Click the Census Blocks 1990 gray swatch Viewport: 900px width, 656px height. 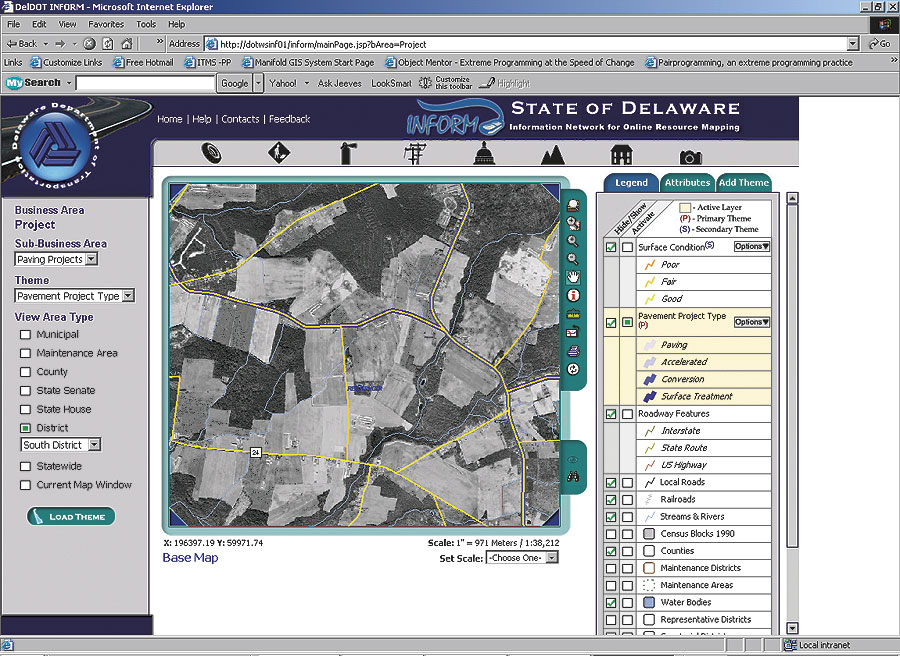click(x=649, y=534)
